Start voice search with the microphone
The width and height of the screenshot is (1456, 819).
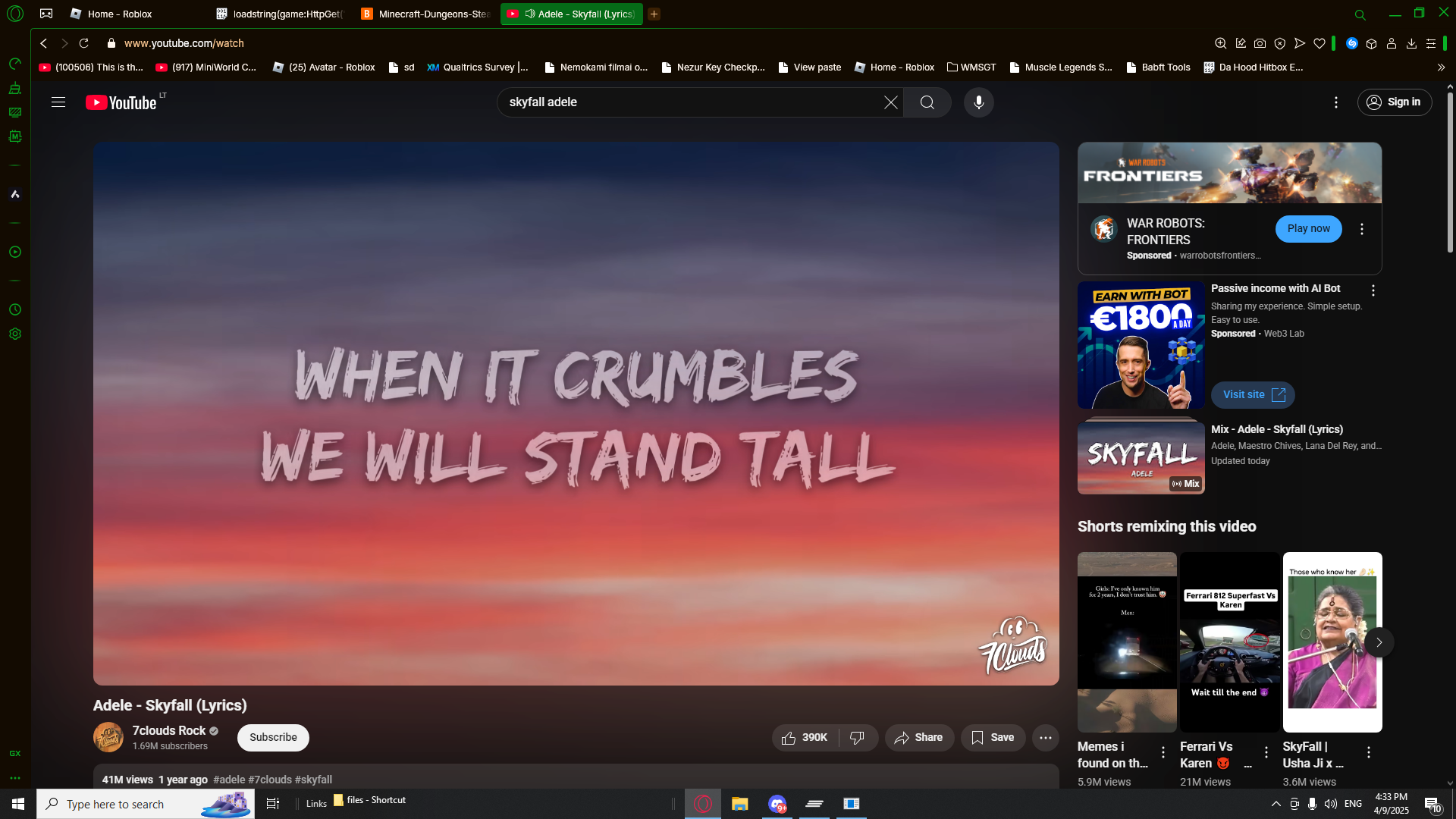point(979,102)
